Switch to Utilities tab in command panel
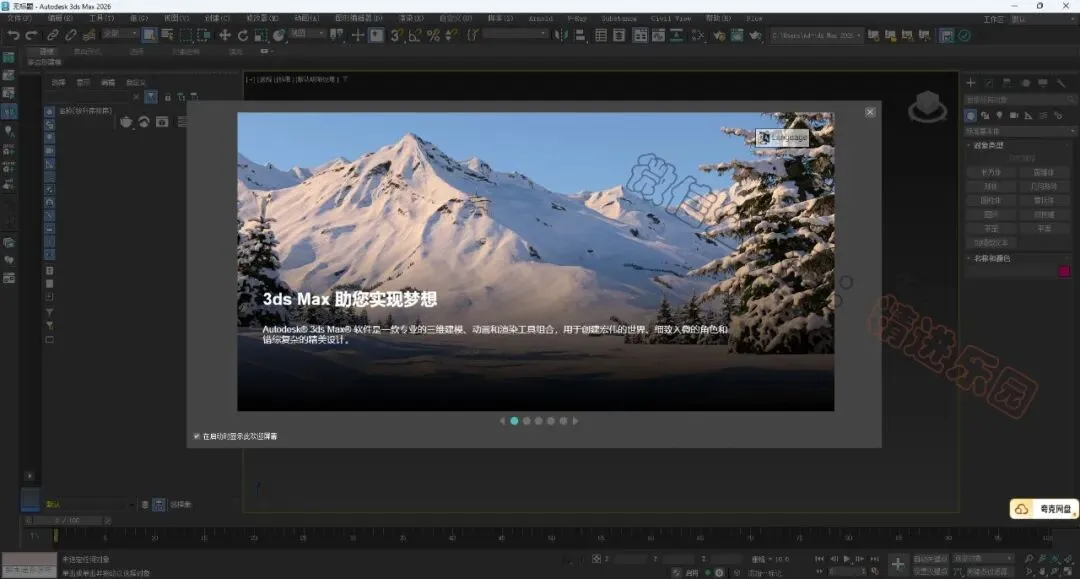Viewport: 1080px width, 579px height. (x=1061, y=83)
